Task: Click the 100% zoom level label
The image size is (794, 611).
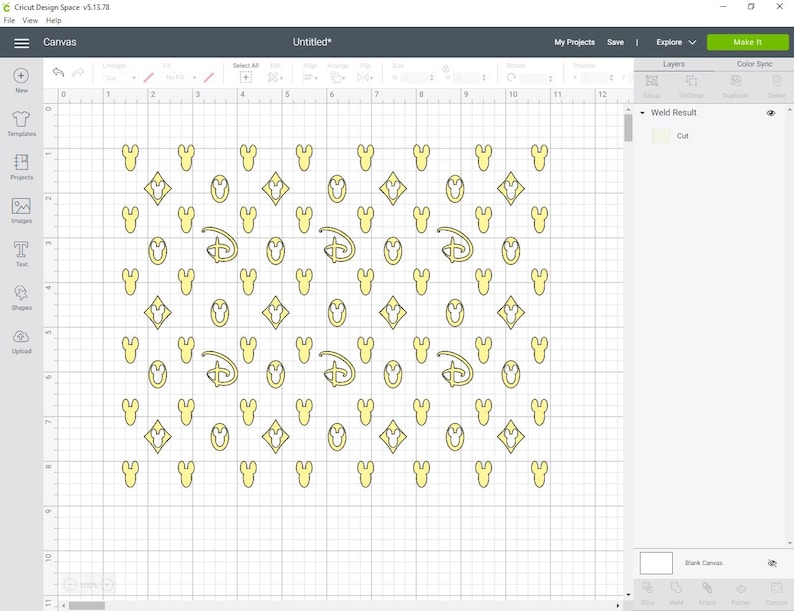Action: (x=88, y=585)
